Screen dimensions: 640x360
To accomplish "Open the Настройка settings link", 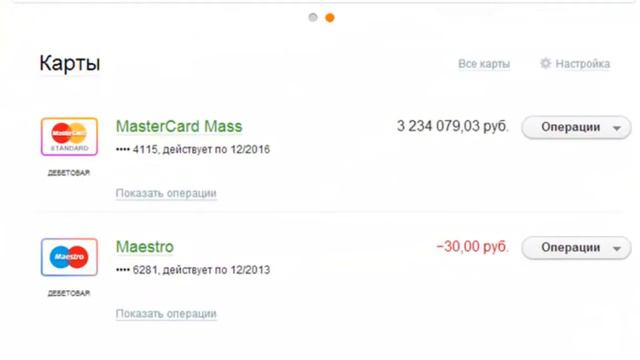I will point(583,64).
